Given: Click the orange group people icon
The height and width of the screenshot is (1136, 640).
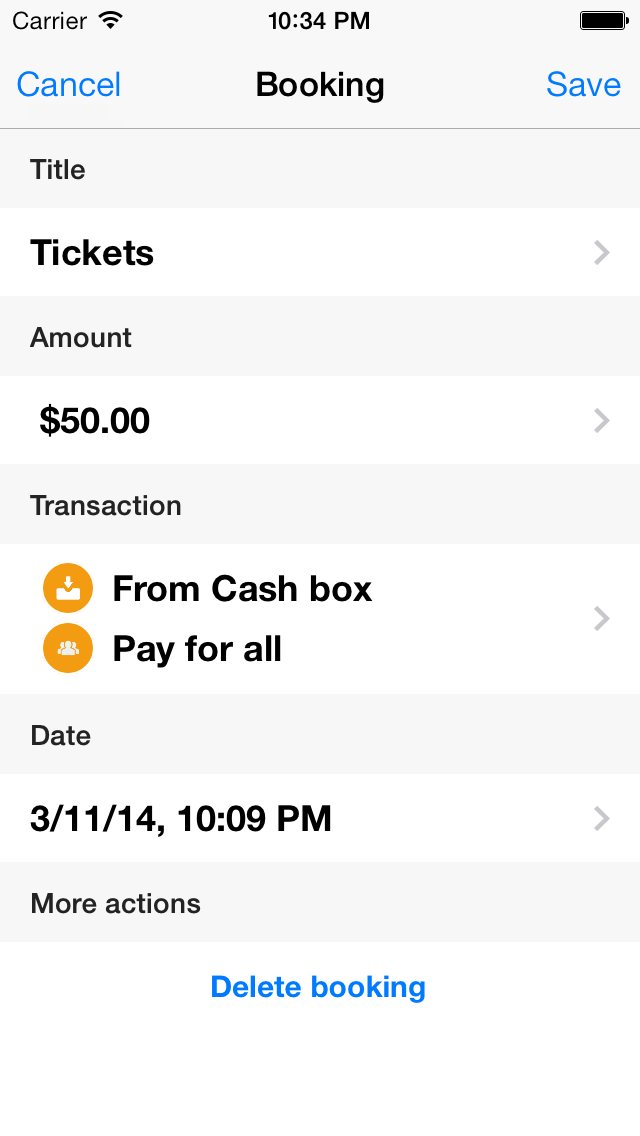Looking at the screenshot, I should 68,648.
